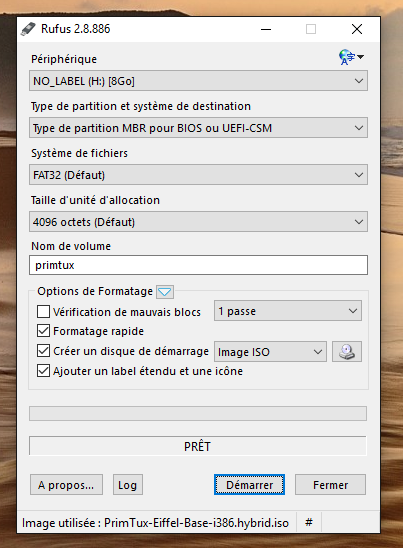Viewport: 403px width, 548px height.
Task: Collapse advanced options blue triangle
Action: coord(165,291)
